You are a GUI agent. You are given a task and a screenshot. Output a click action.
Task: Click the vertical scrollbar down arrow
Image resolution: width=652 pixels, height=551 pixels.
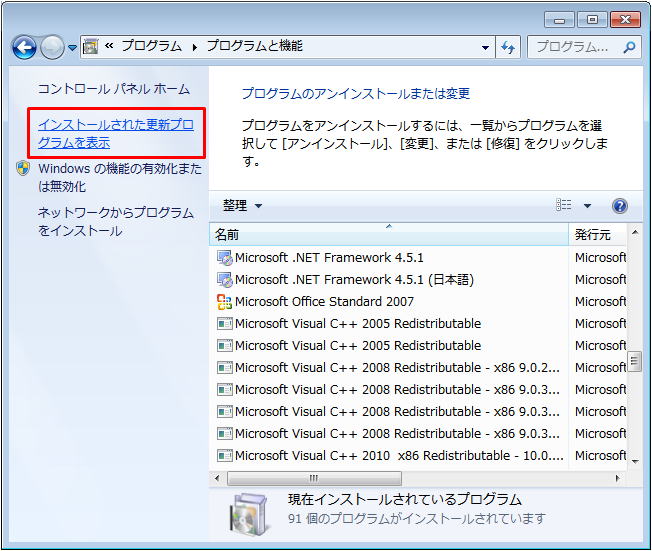click(635, 461)
